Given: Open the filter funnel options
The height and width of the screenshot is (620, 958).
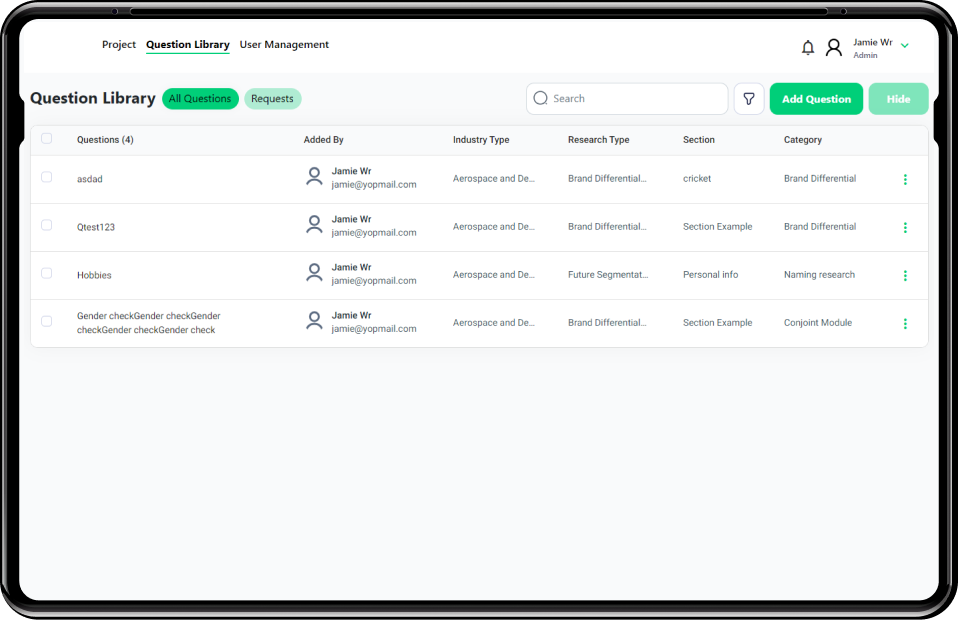Looking at the screenshot, I should 749,99.
